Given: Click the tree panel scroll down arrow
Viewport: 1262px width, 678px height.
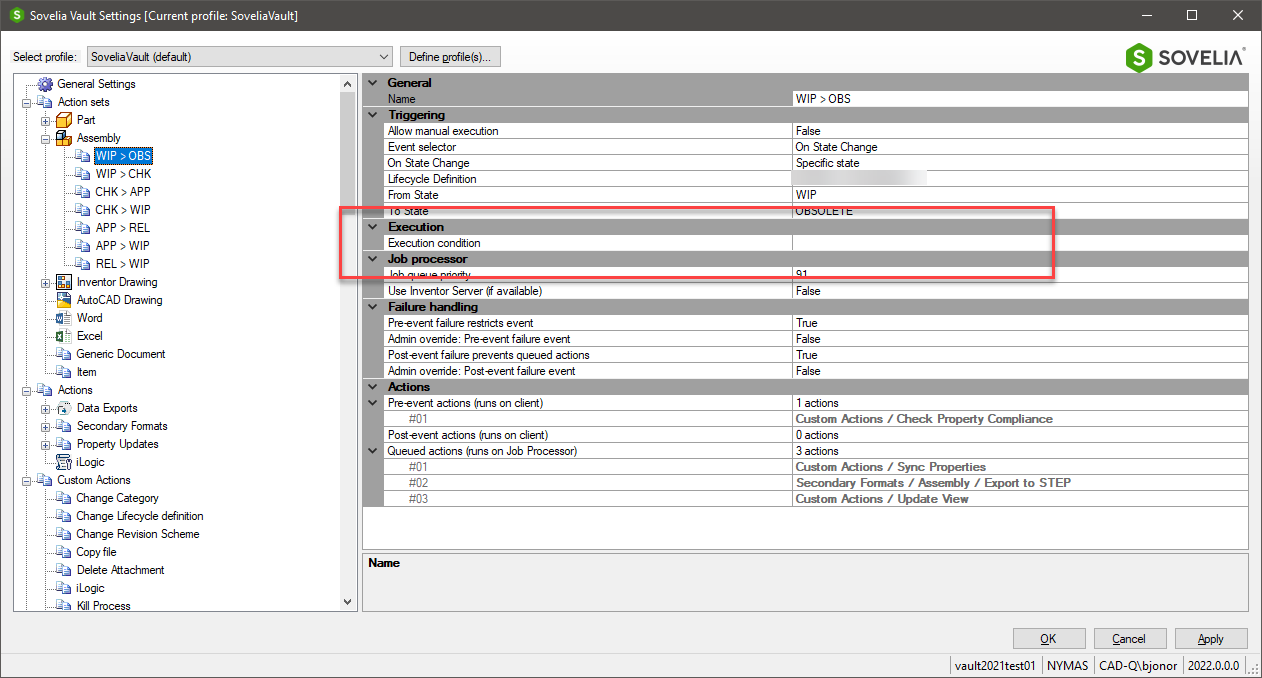Looking at the screenshot, I should tap(348, 602).
